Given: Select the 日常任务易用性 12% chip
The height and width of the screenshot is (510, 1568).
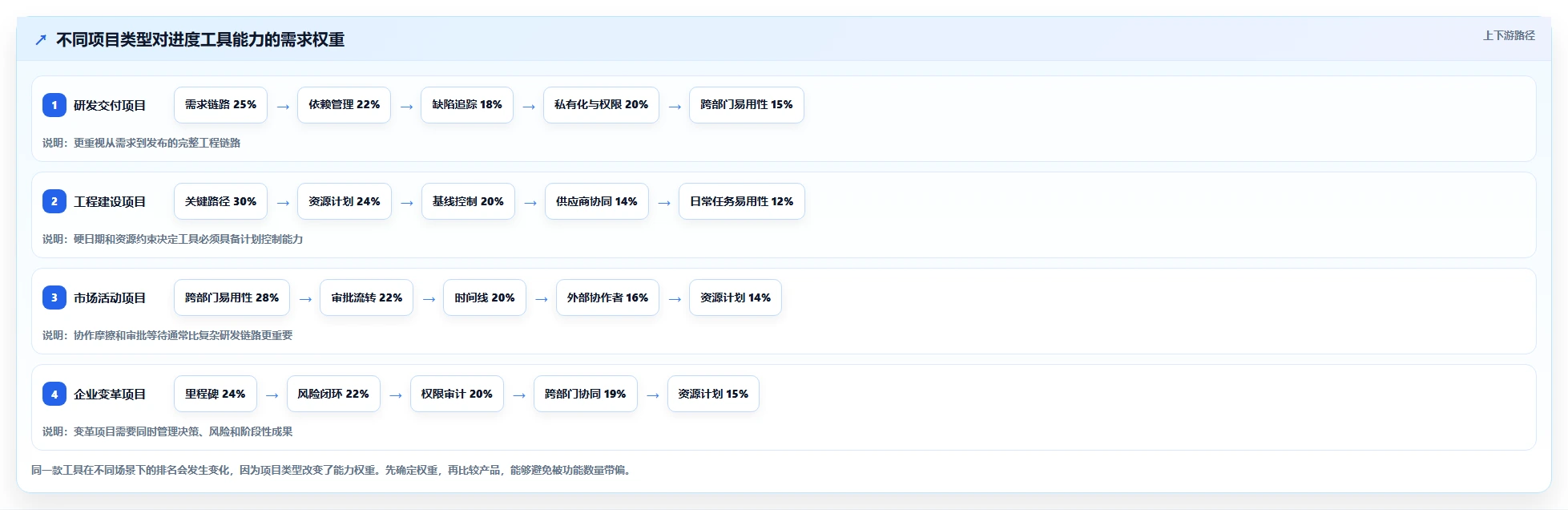Looking at the screenshot, I should pyautogui.click(x=742, y=201).
